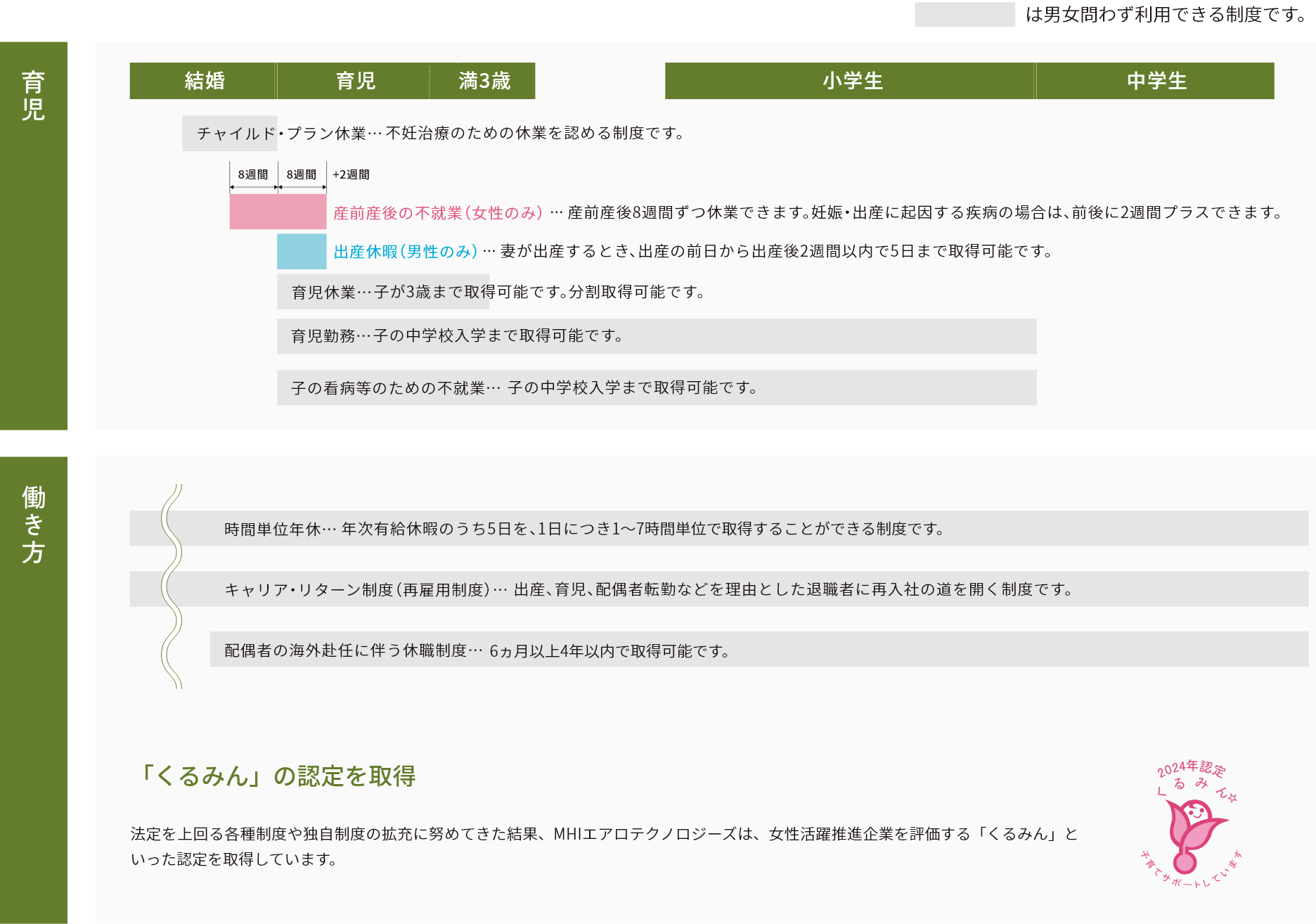
Task: Open the 「くるみん」の認定を取得 heading link
Action: click(x=278, y=778)
